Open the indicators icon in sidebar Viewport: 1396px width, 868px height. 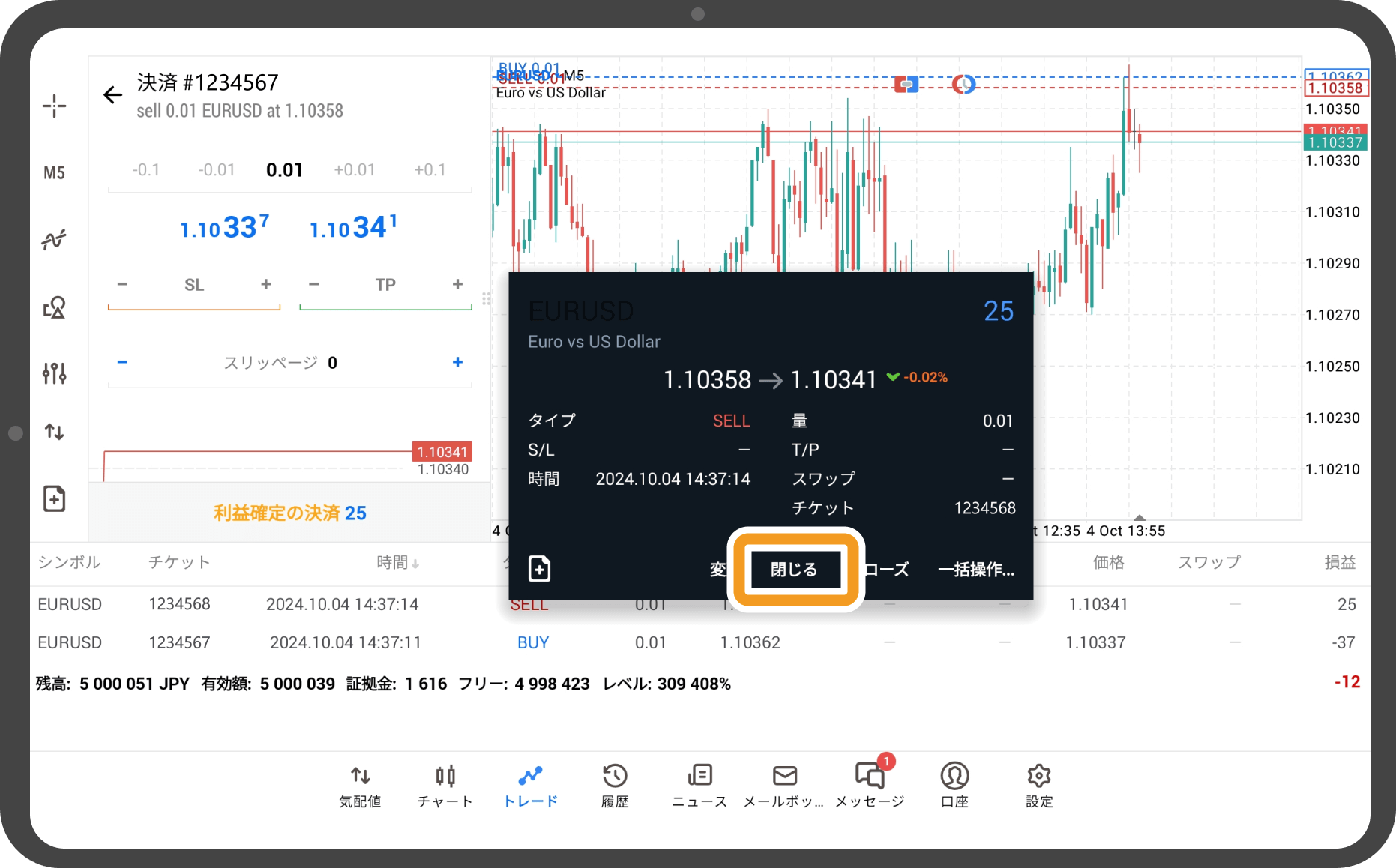tap(54, 240)
